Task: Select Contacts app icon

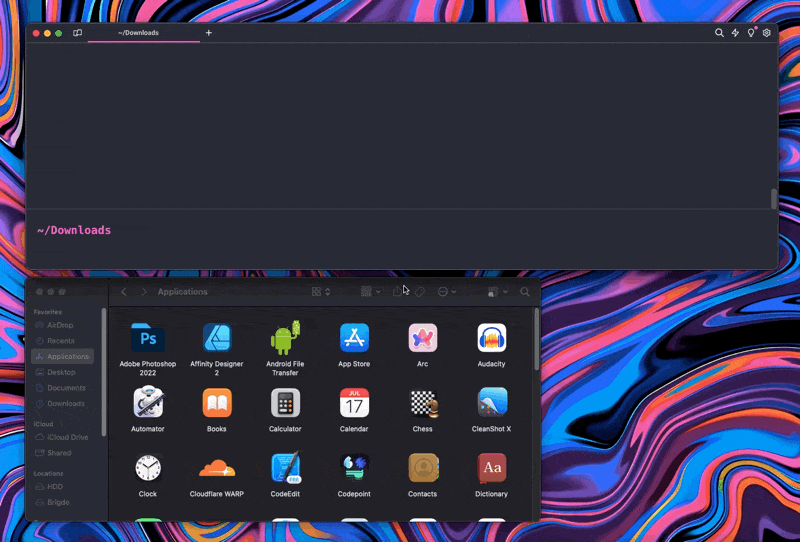Action: tap(422, 467)
